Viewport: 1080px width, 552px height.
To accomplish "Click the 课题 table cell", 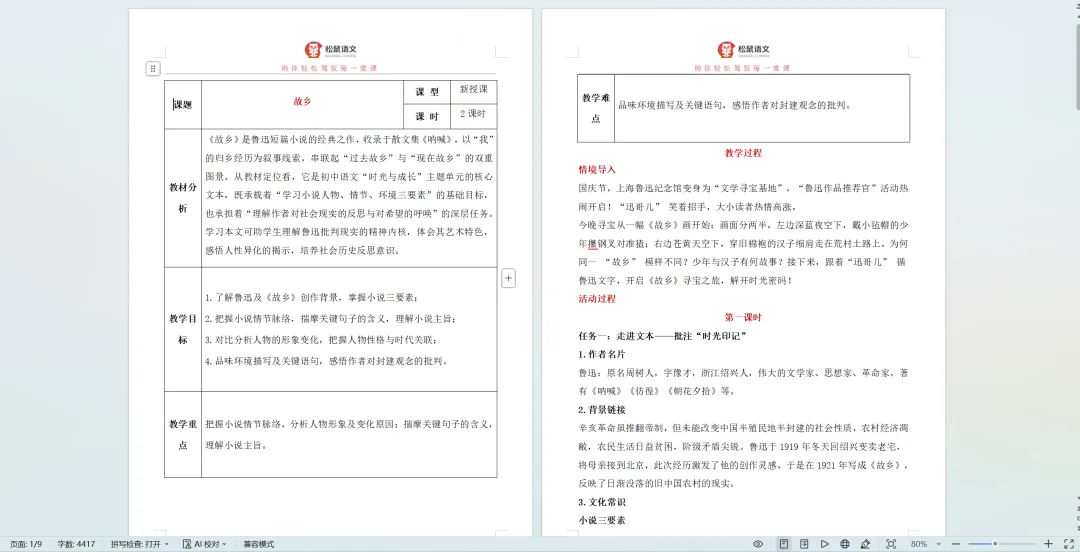I will pyautogui.click(x=183, y=105).
